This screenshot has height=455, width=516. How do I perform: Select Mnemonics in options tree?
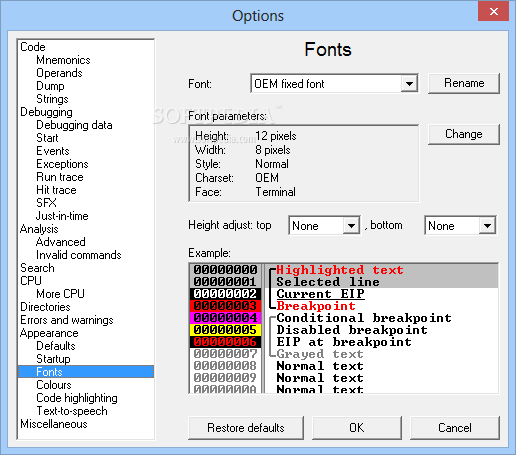click(x=63, y=60)
